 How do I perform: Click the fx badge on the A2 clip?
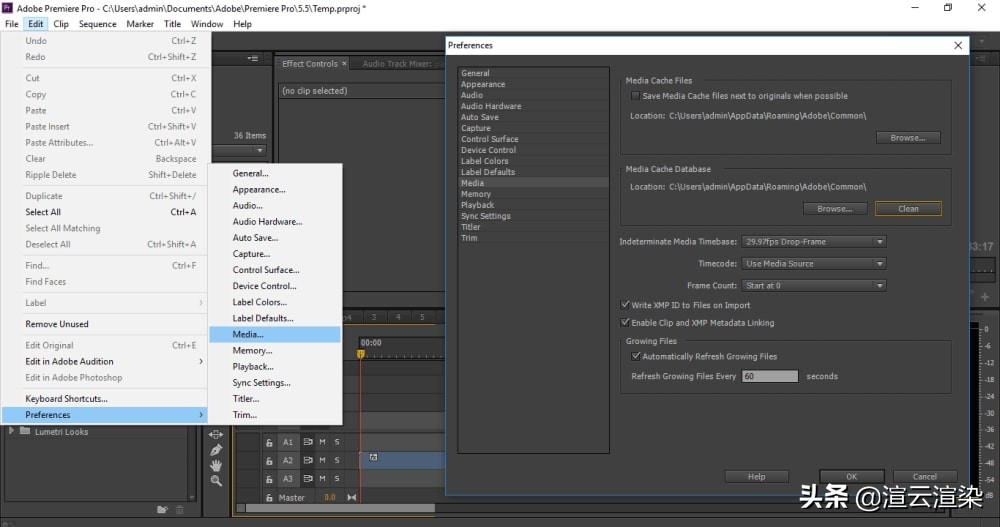pyautogui.click(x=374, y=457)
